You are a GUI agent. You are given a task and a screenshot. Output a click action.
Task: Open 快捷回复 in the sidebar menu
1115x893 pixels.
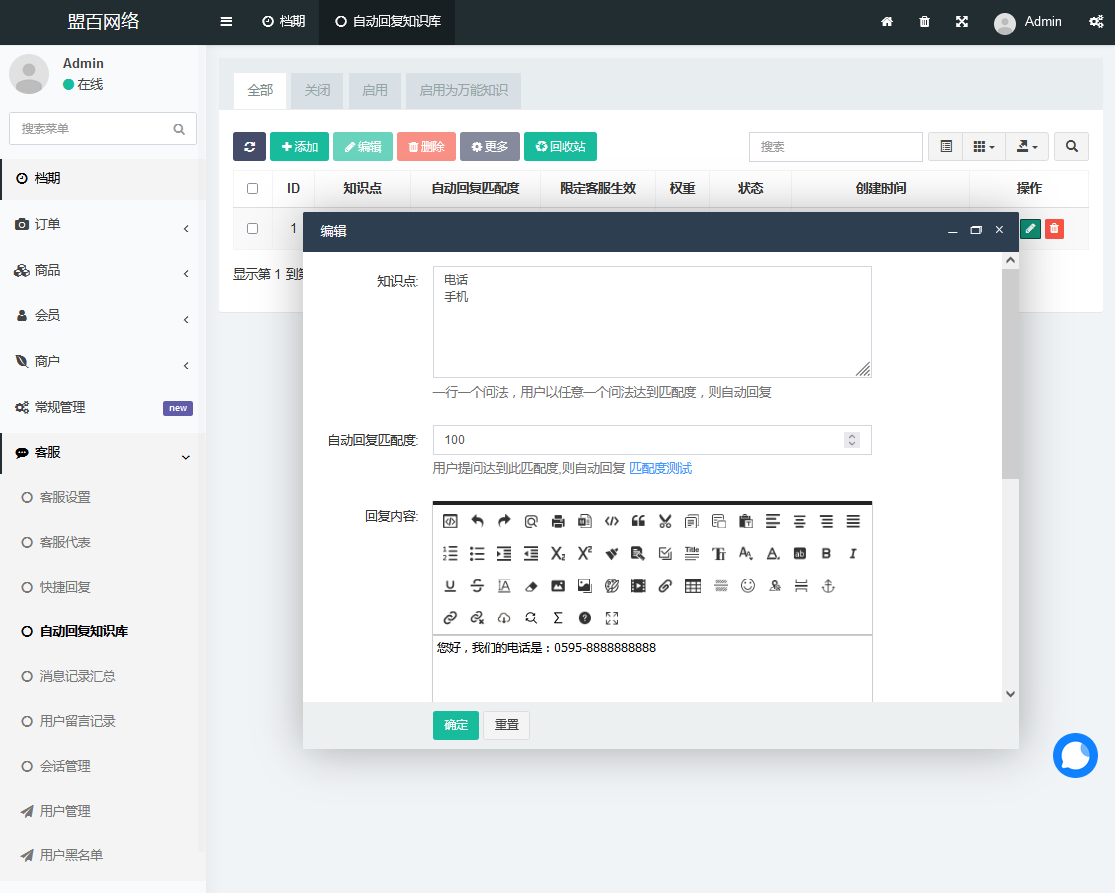click(65, 587)
